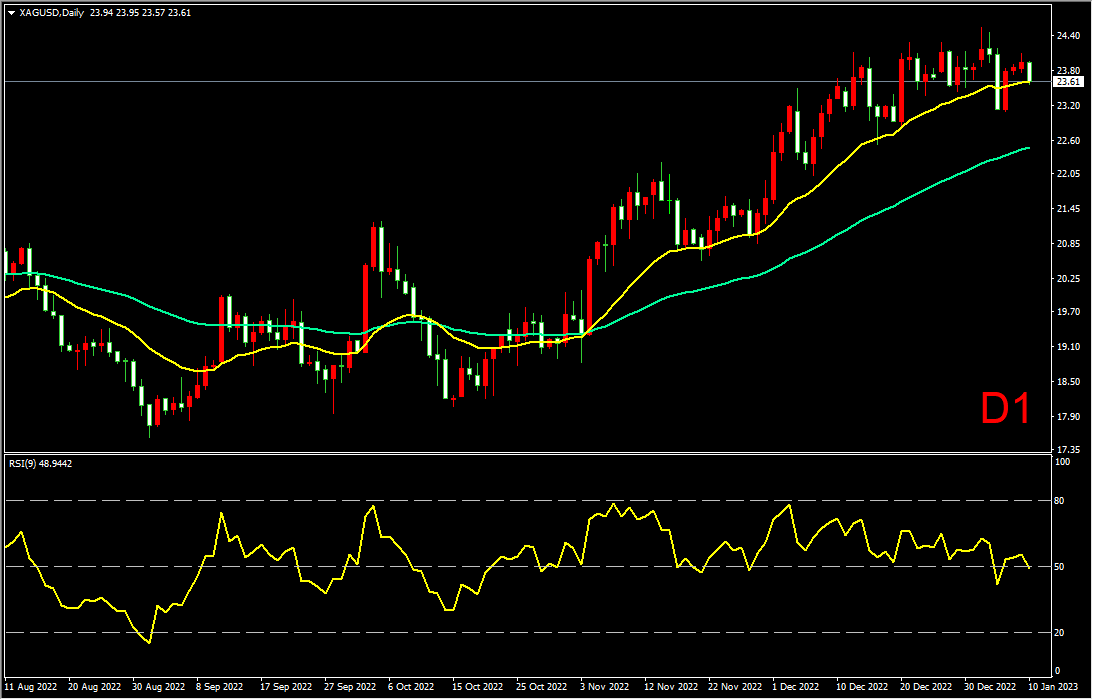The width and height of the screenshot is (1093, 700).
Task: Click the 6 Oct 2022 date label
Action: tap(411, 686)
